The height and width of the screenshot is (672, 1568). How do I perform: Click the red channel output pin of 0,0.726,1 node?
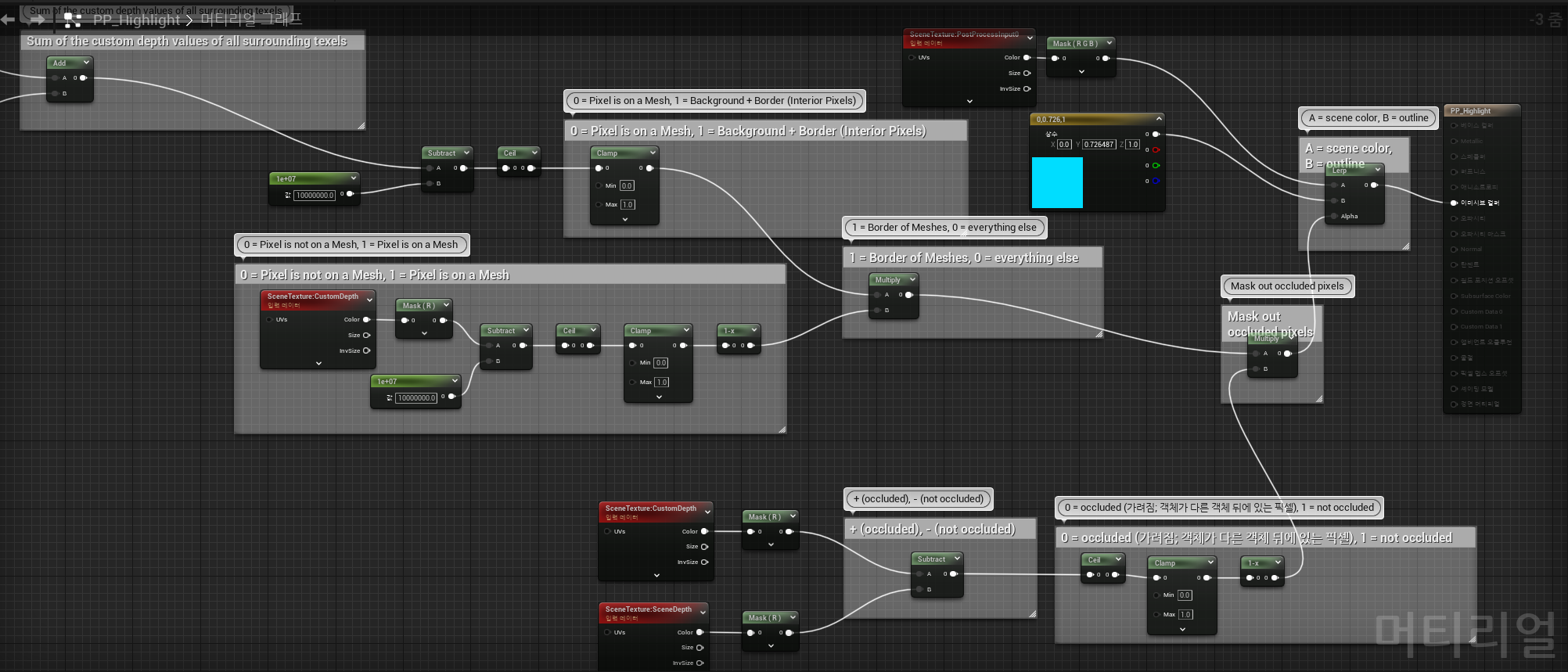tap(1156, 149)
